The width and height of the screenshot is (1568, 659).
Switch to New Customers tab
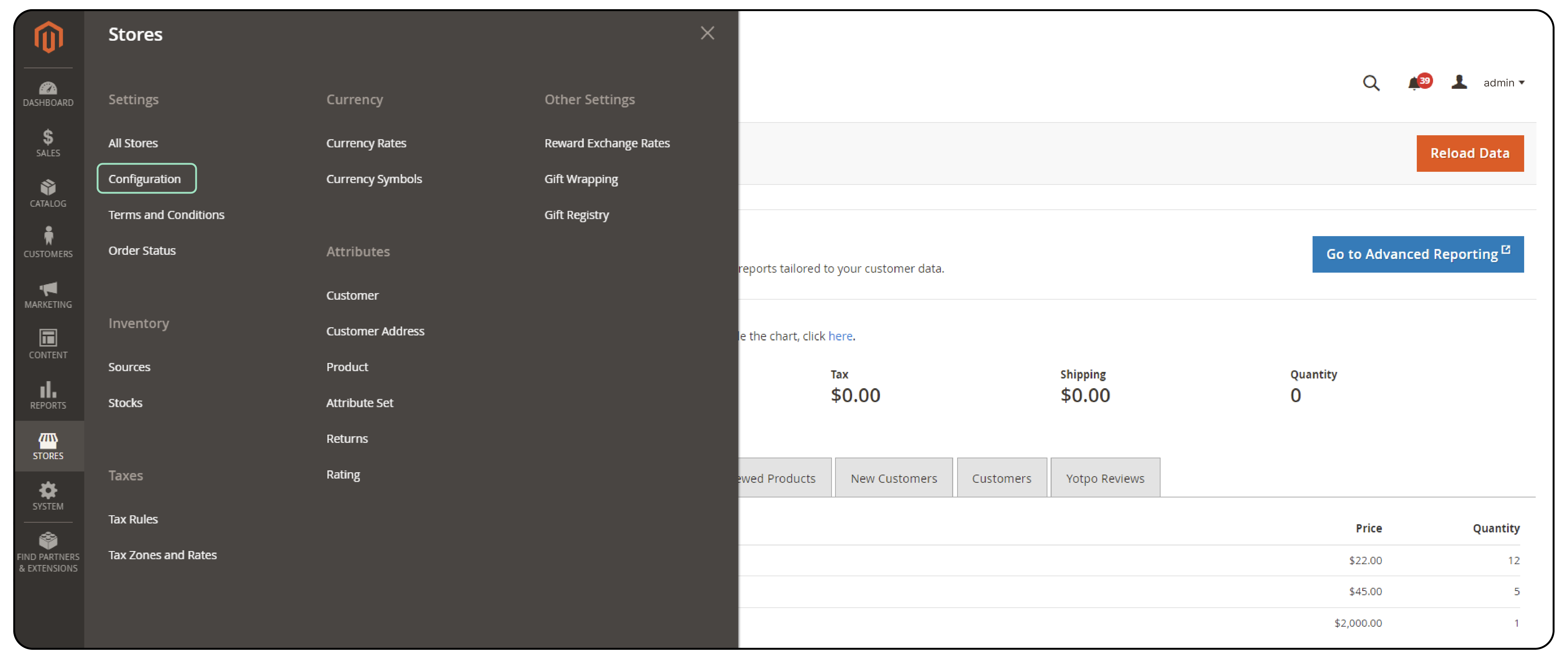[x=894, y=478]
